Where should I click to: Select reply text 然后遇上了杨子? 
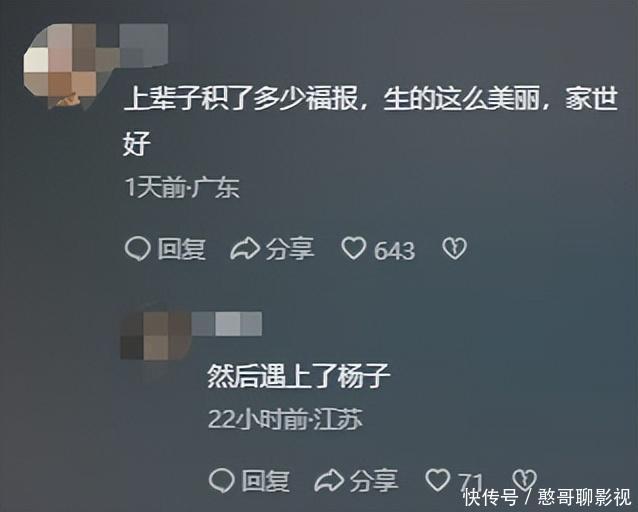pos(299,376)
